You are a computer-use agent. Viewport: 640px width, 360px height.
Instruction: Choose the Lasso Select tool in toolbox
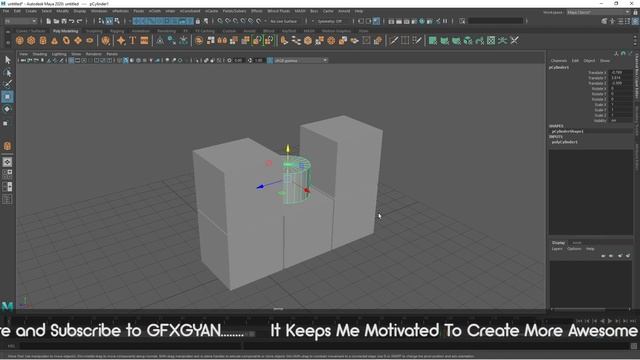point(7,73)
